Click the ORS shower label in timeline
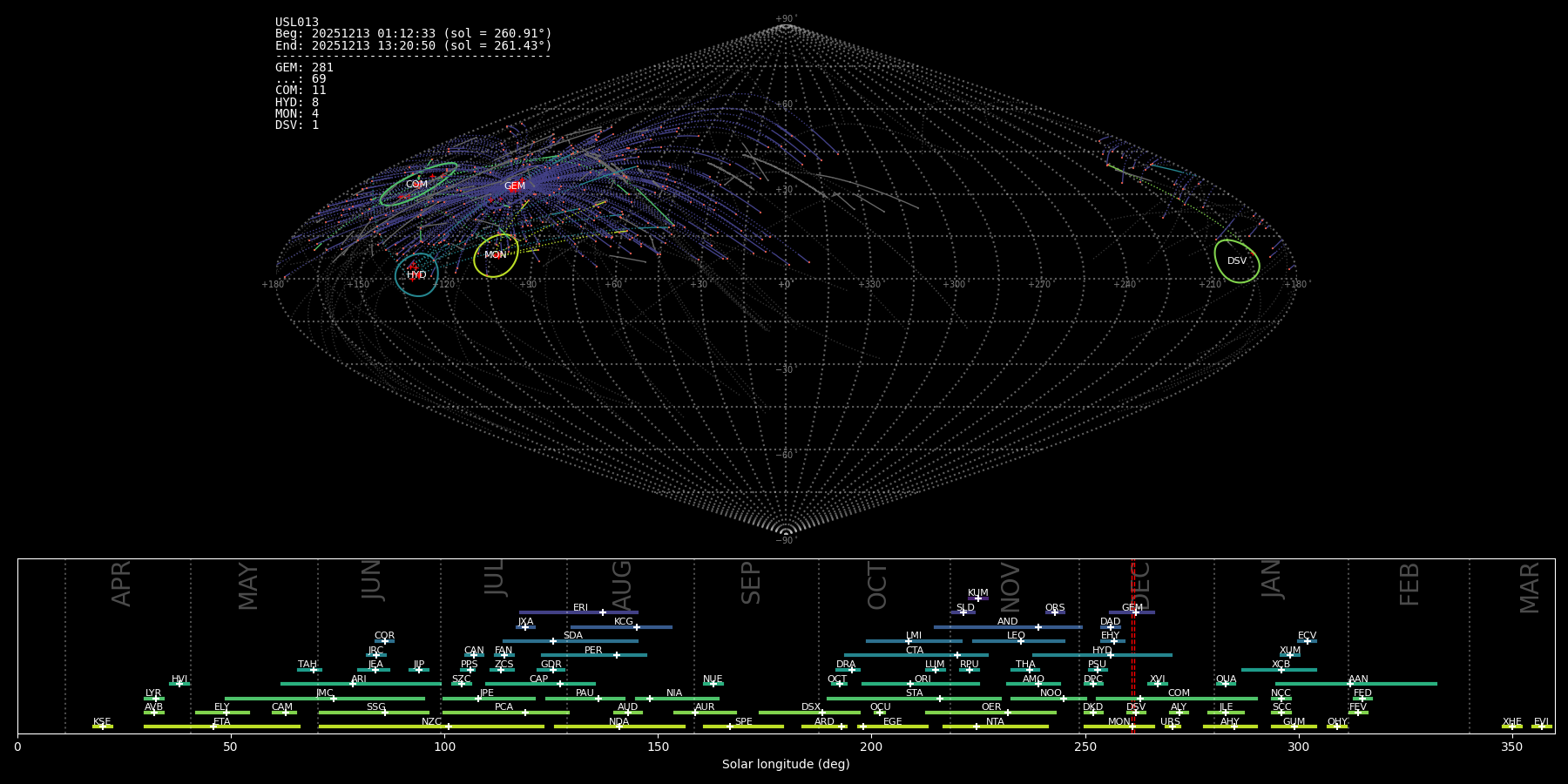 pos(1055,608)
